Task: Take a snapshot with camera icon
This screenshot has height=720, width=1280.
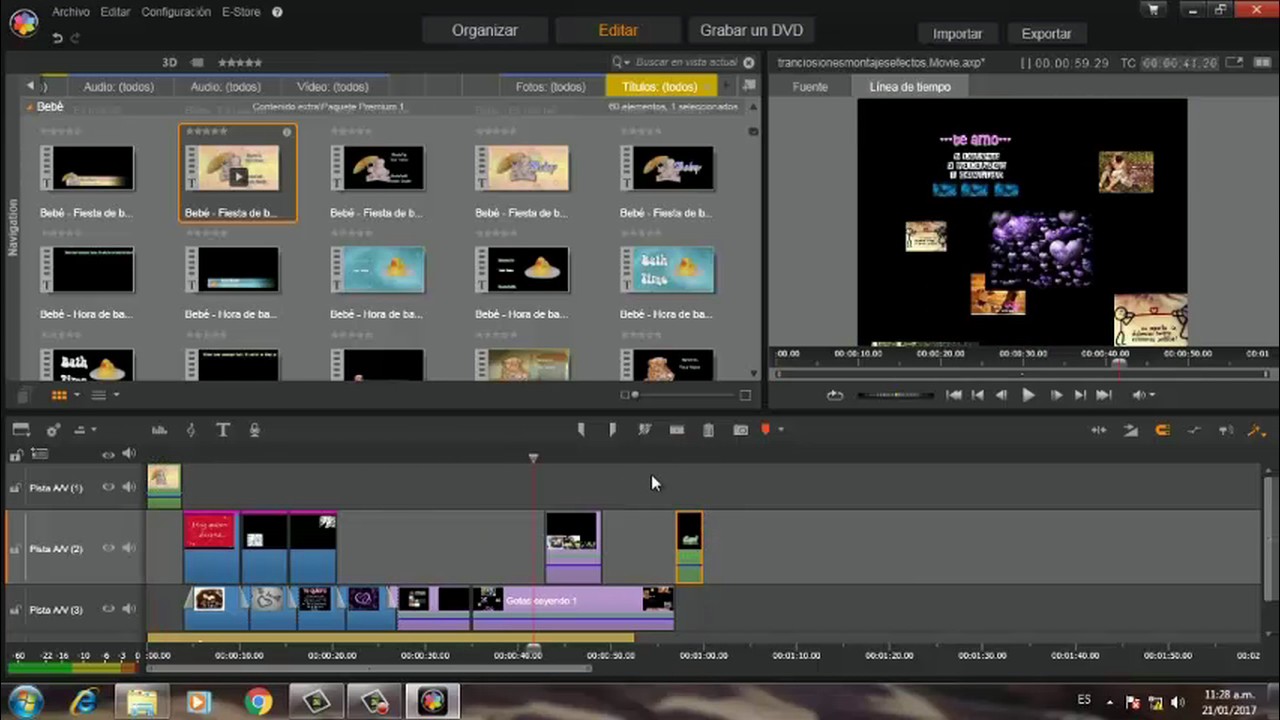Action: (x=740, y=430)
